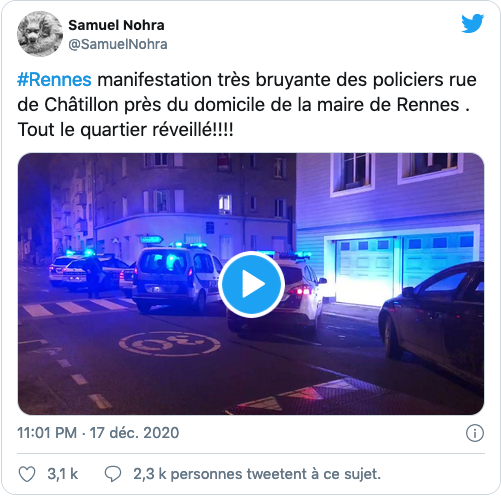501x499 pixels.
Task: Click the police van in the video thumbnail
Action: point(176,278)
